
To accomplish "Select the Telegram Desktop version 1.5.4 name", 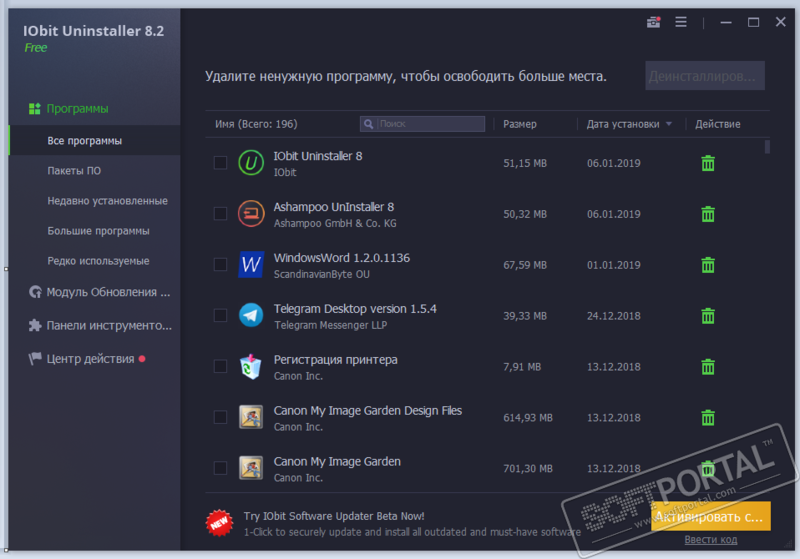I will (355, 309).
